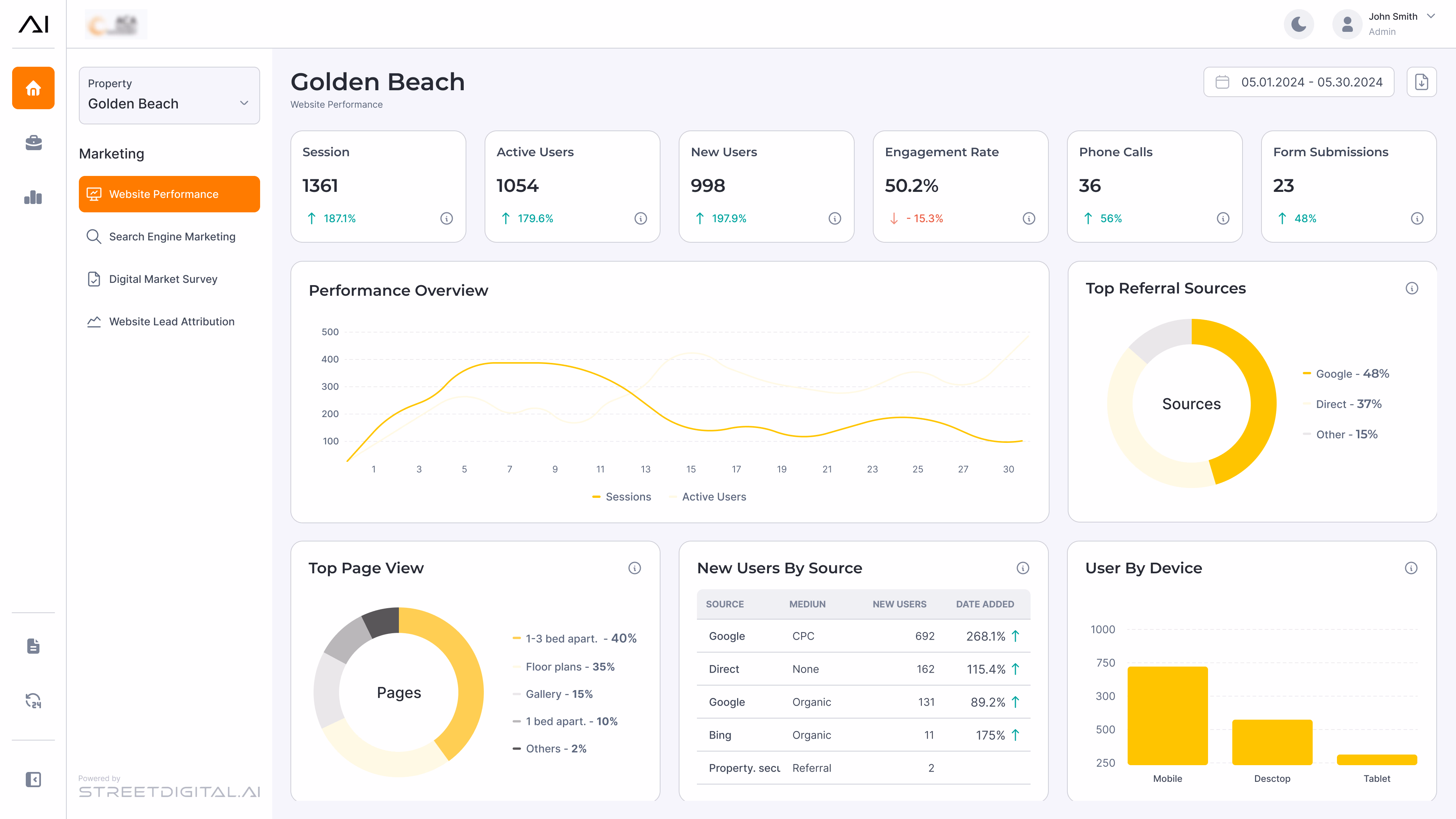Collapse the sidebar panel icon
Image resolution: width=1456 pixels, height=819 pixels.
click(x=33, y=780)
